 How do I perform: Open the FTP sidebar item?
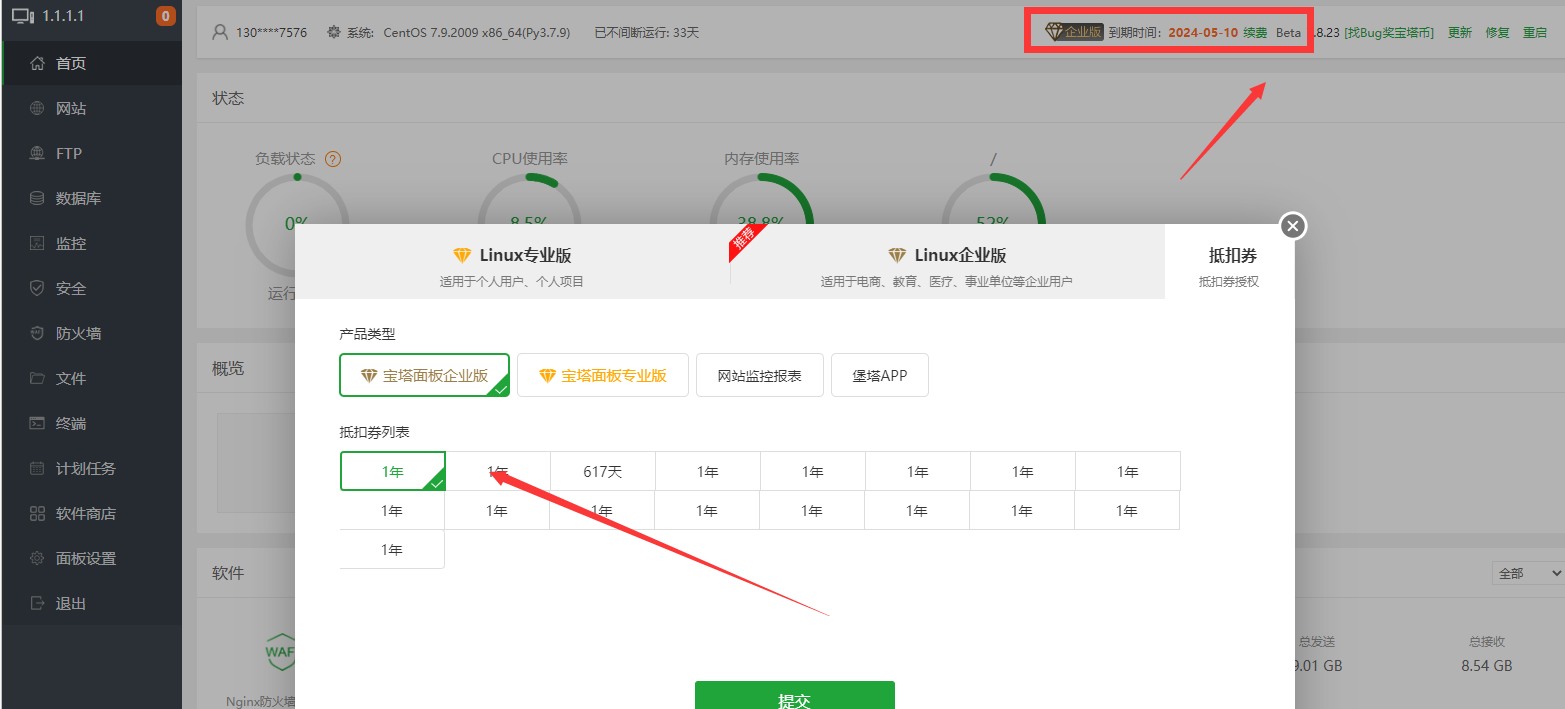[x=91, y=153]
